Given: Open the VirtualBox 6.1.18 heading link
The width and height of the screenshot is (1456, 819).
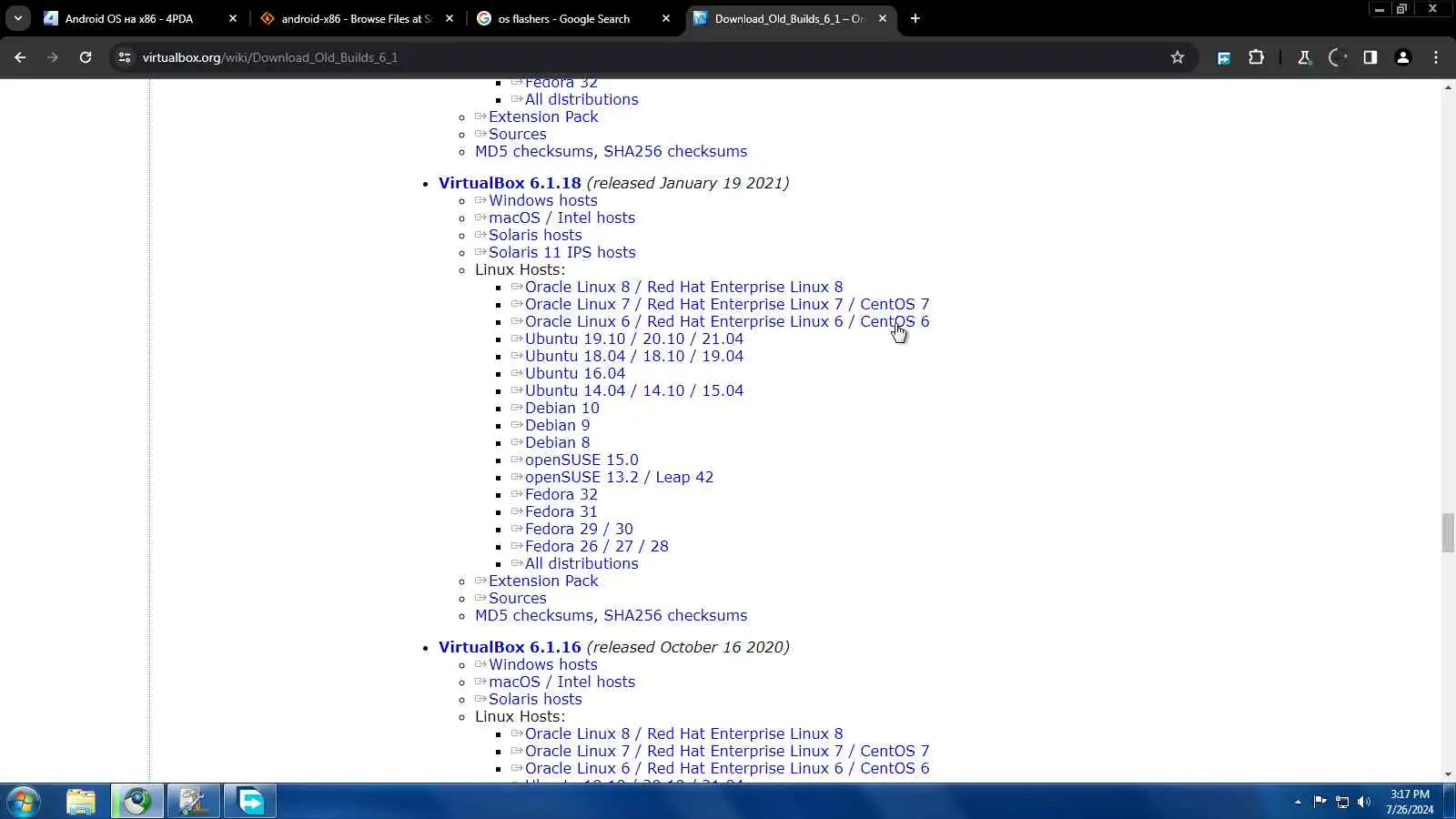Looking at the screenshot, I should (x=510, y=183).
